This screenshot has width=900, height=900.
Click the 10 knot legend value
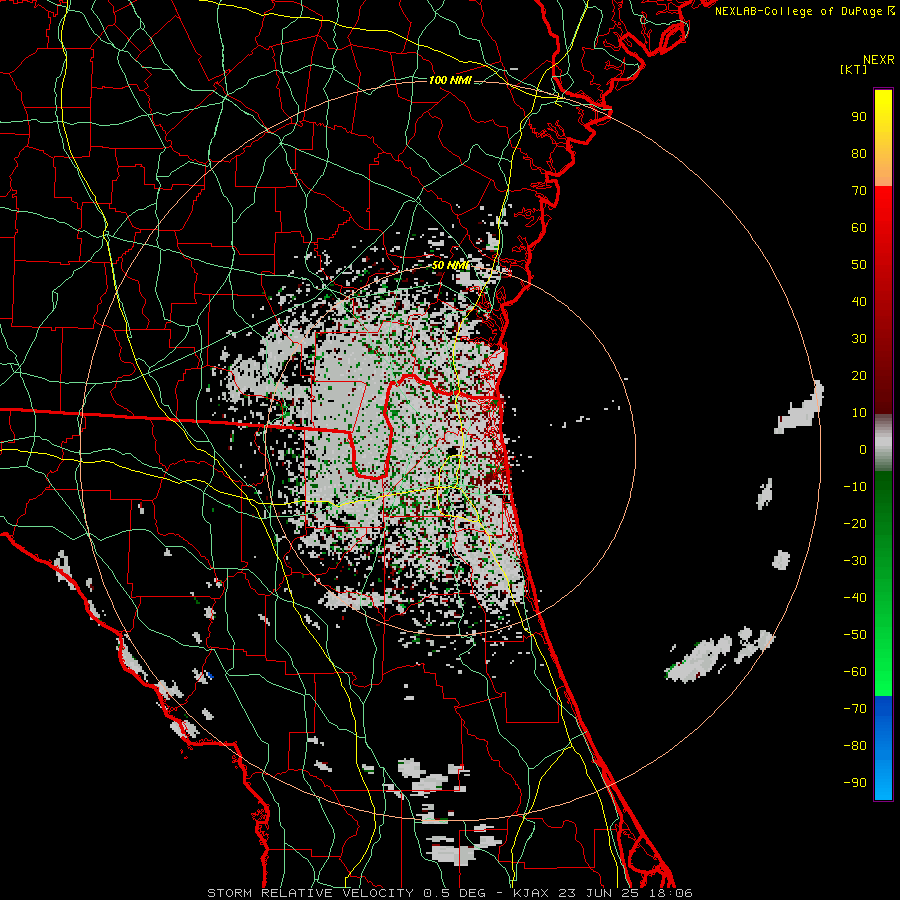(x=859, y=413)
